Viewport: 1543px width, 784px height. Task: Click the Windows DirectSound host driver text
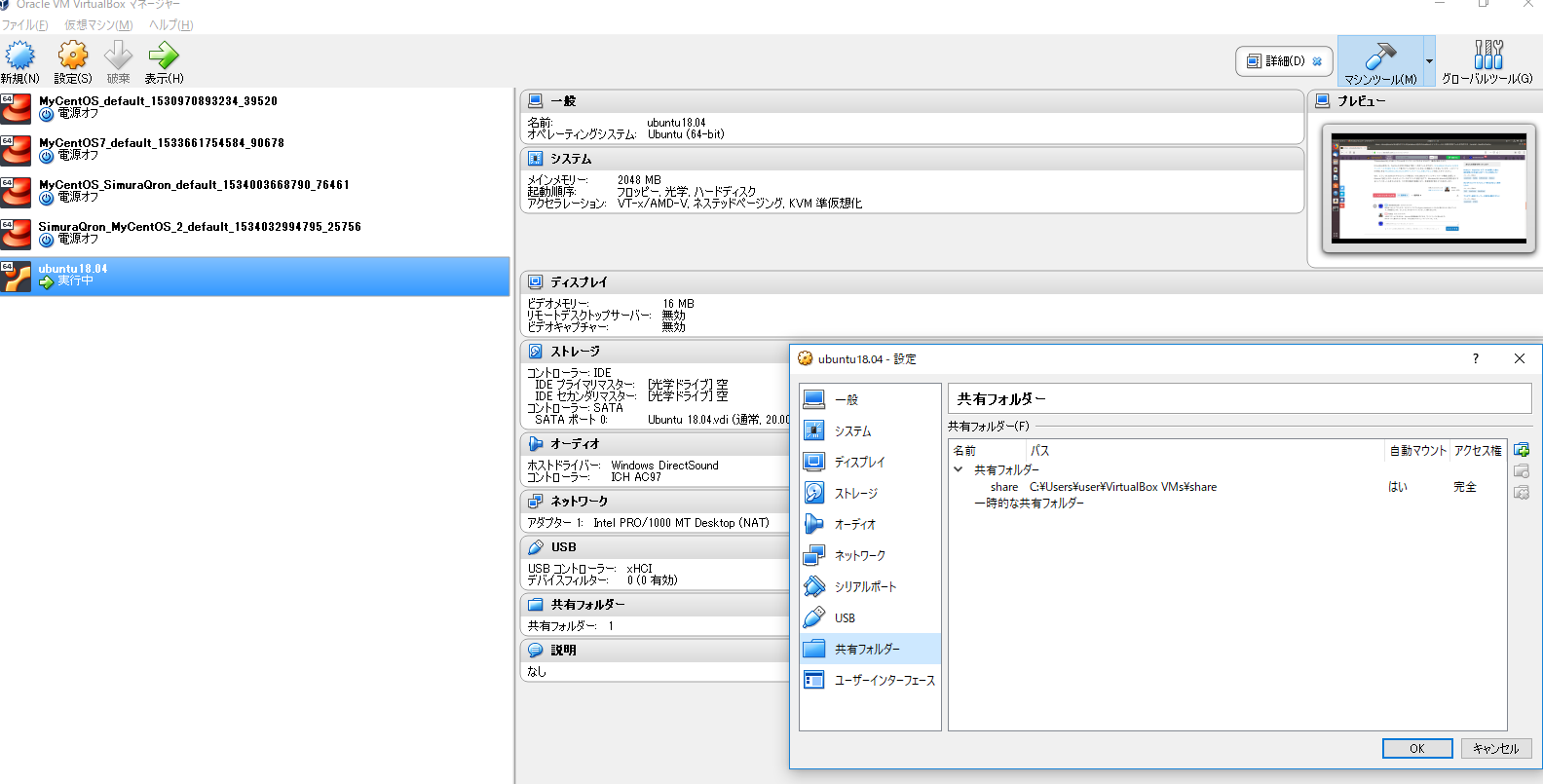point(664,466)
